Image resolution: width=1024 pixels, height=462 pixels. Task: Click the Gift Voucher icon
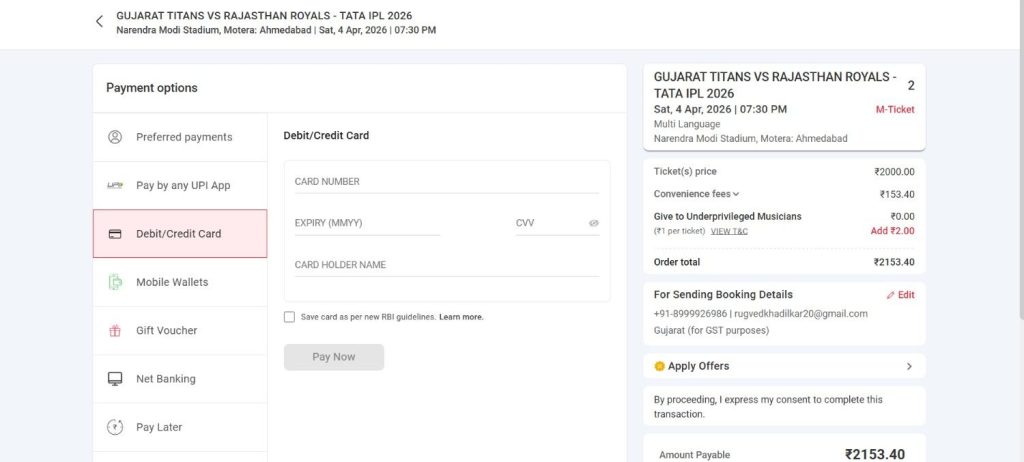point(115,331)
